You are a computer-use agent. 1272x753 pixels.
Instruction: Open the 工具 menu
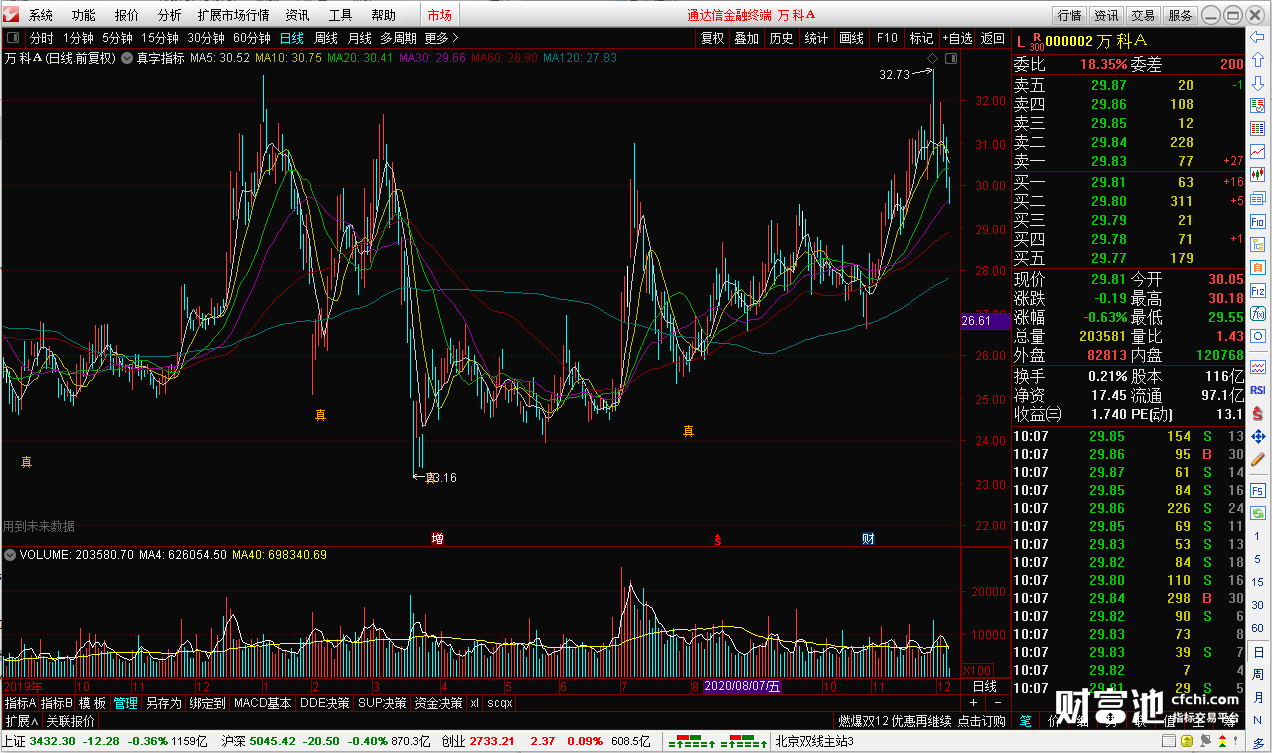[x=341, y=15]
